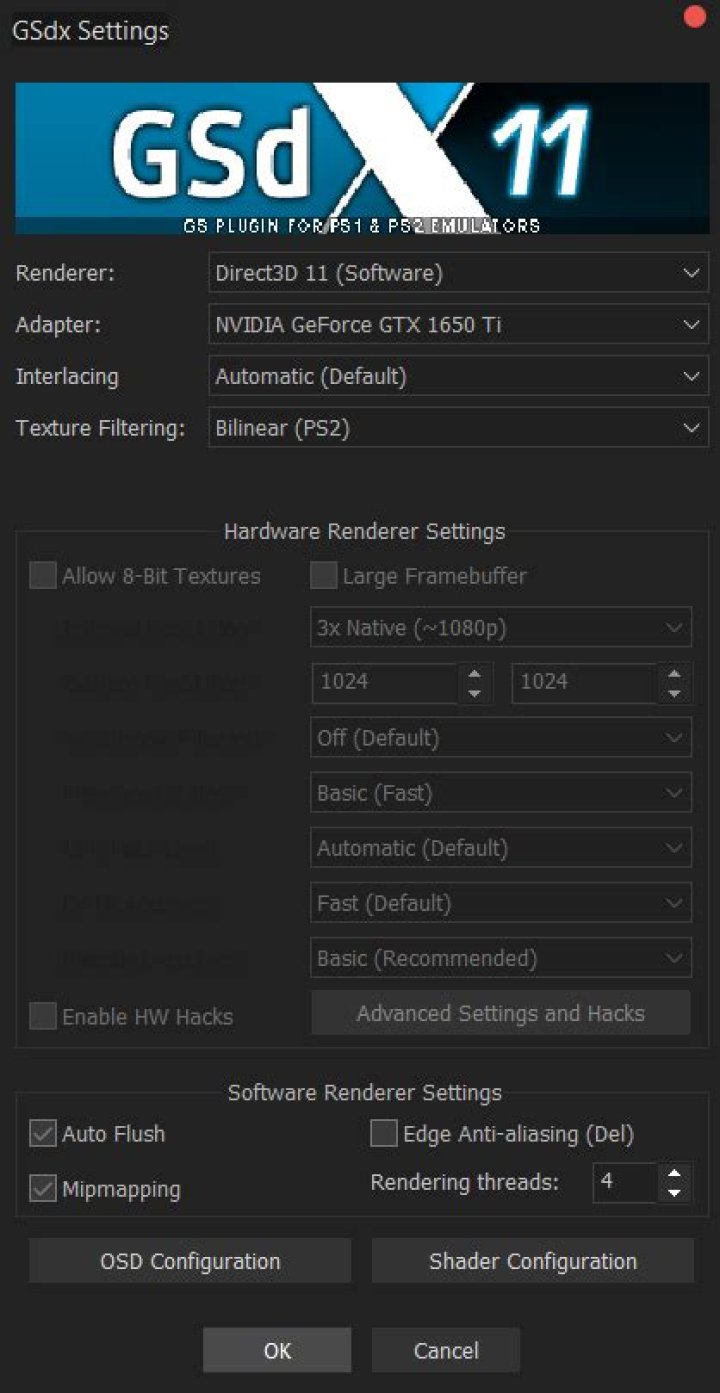Click the Rendering threads value field
Image resolution: width=720 pixels, height=1393 pixels.
click(625, 1182)
